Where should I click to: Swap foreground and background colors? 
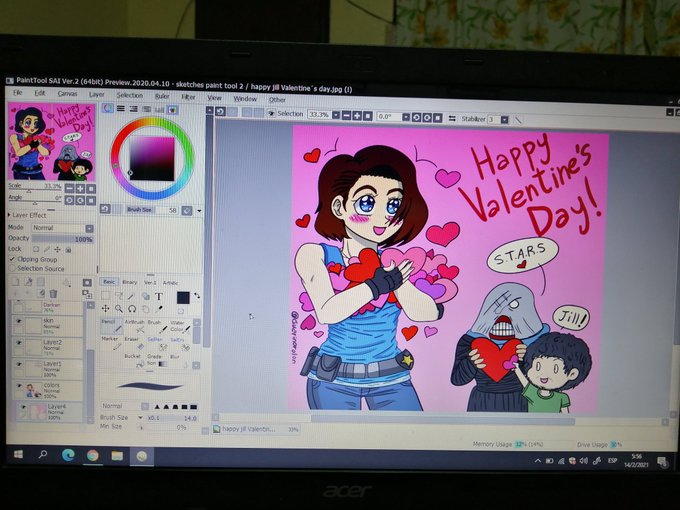[197, 296]
